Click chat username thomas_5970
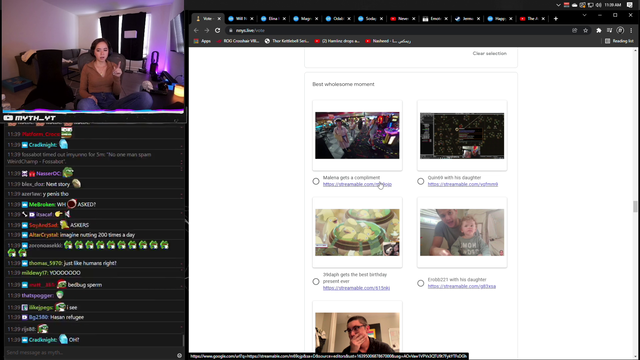640x360 pixels. (x=46, y=263)
